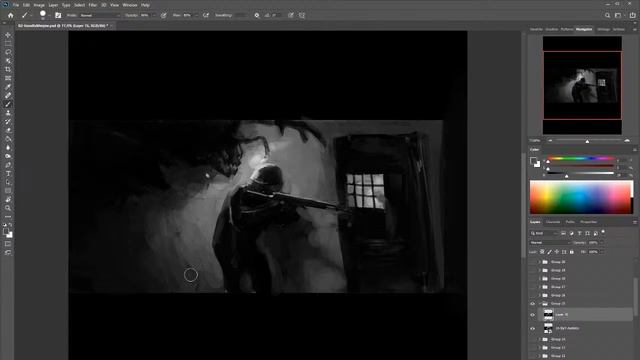Toggle airbrush build-up in options bar
This screenshot has height=360, width=640.
pos(206,16)
